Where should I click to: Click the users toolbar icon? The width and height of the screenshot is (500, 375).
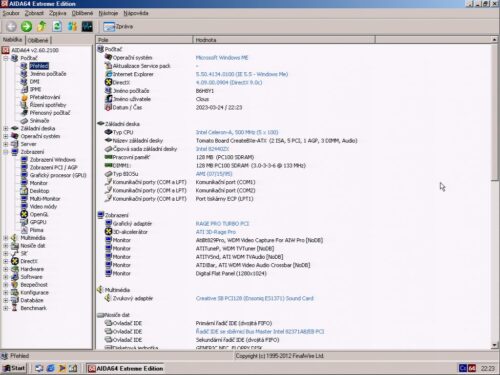click(x=72, y=26)
